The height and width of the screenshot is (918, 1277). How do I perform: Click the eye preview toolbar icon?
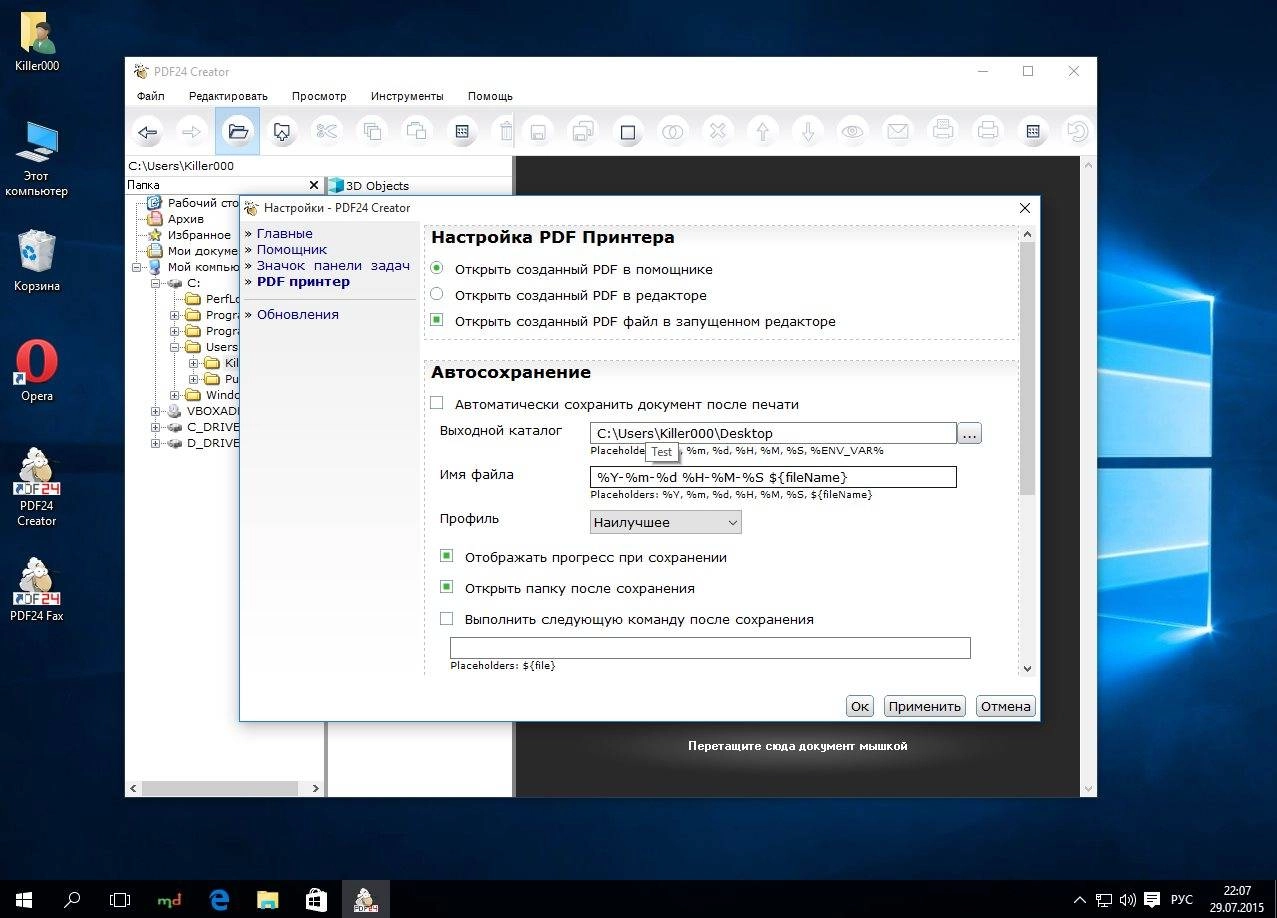click(853, 131)
